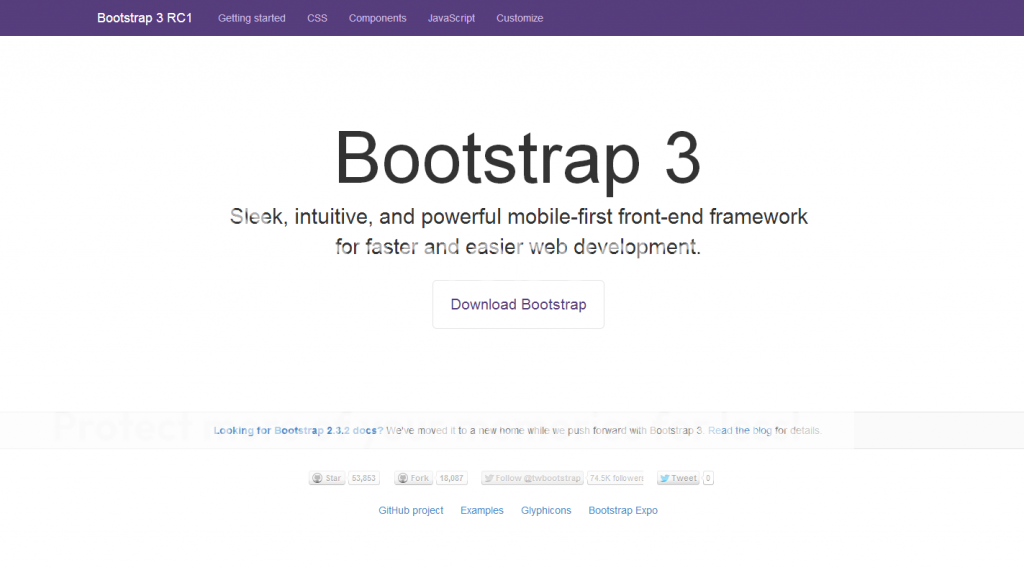This screenshot has width=1024, height=569.
Task: Open the 74.5K followers count link
Action: (616, 478)
